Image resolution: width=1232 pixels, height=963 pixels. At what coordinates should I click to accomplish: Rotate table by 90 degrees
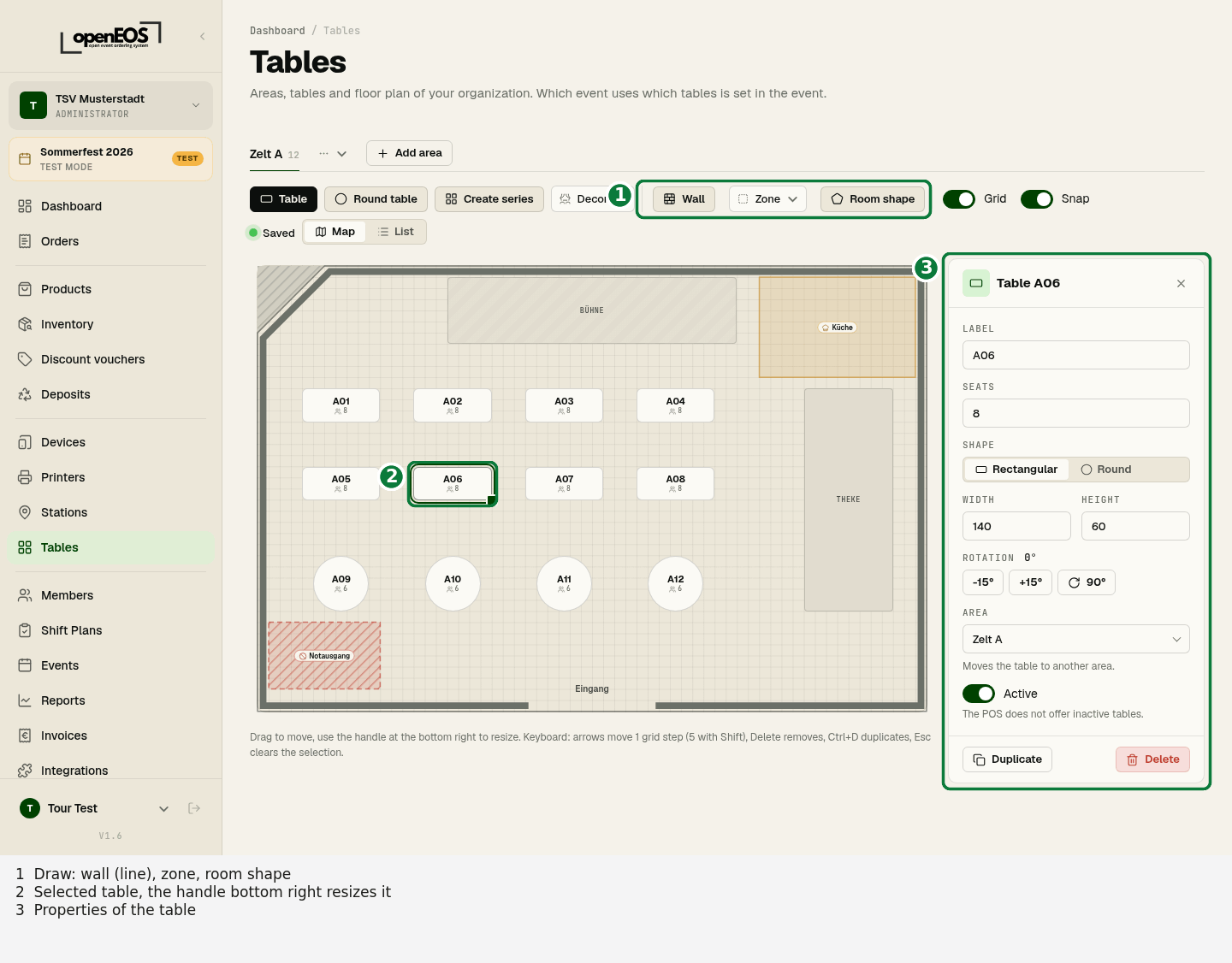coord(1087,582)
